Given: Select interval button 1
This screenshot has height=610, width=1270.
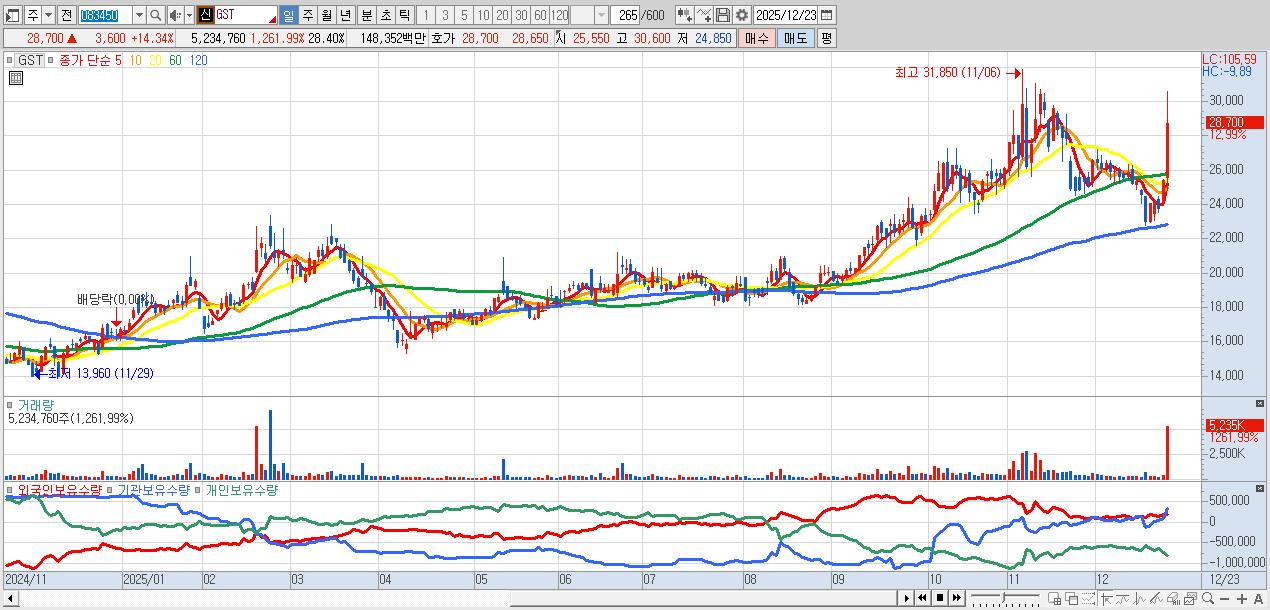Looking at the screenshot, I should coord(426,15).
